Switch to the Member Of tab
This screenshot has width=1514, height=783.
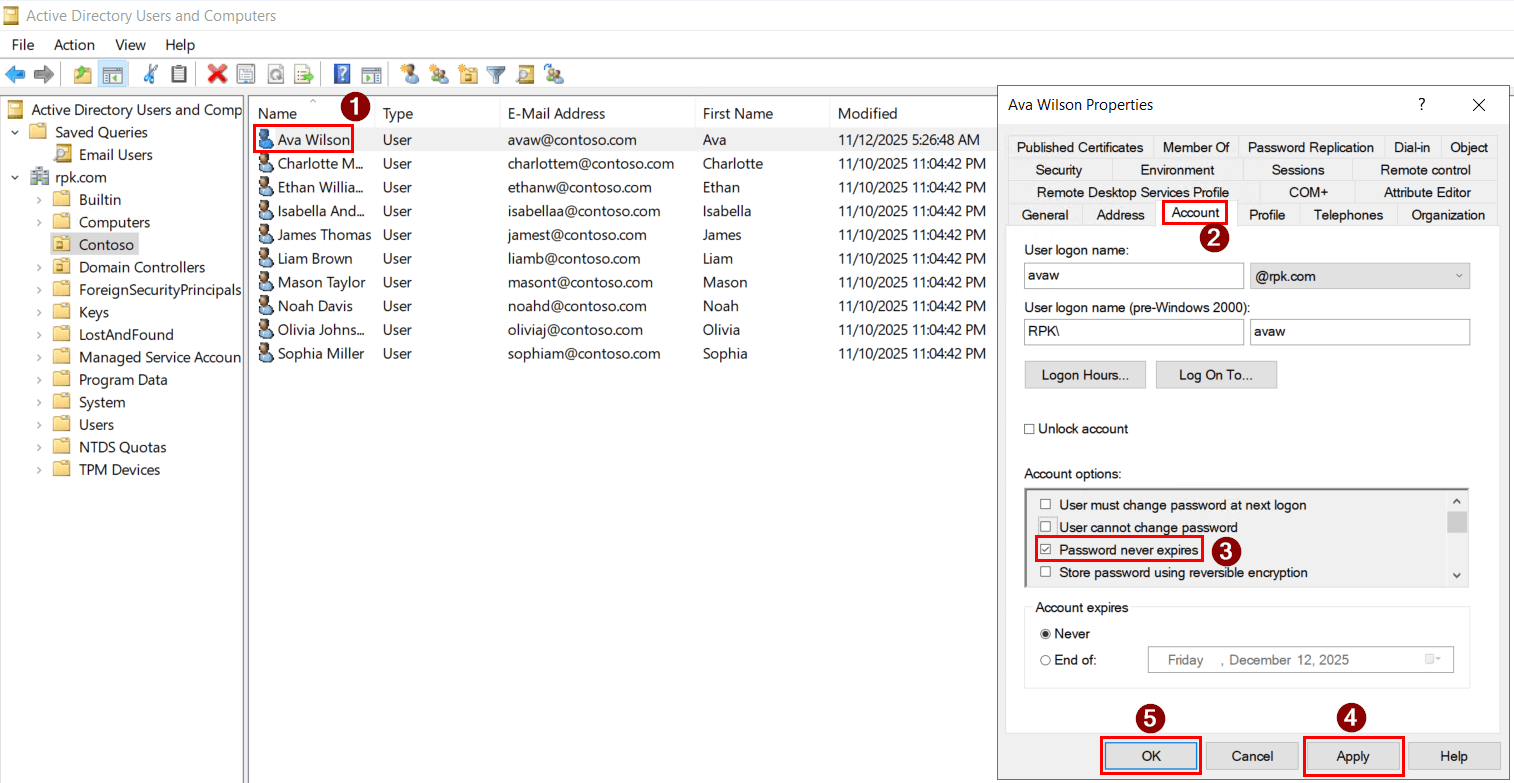[1196, 147]
